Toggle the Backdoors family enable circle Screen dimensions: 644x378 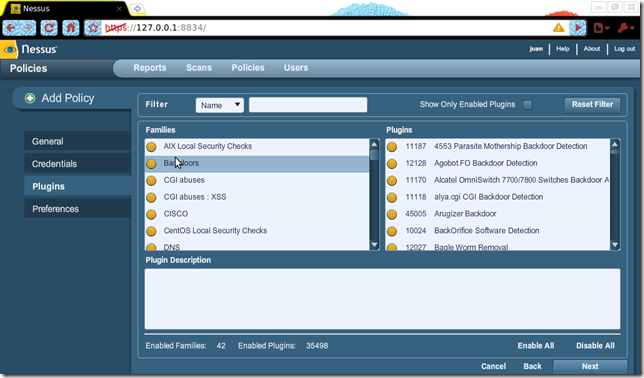152,164
